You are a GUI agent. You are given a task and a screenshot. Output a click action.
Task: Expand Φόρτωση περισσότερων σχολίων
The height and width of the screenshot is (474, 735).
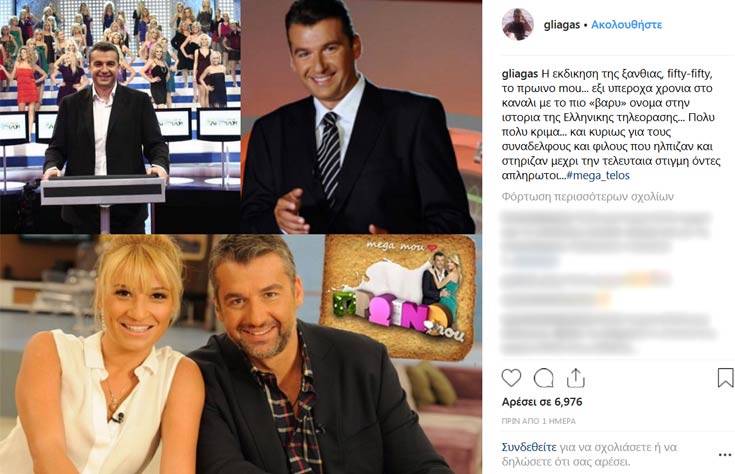click(x=587, y=196)
